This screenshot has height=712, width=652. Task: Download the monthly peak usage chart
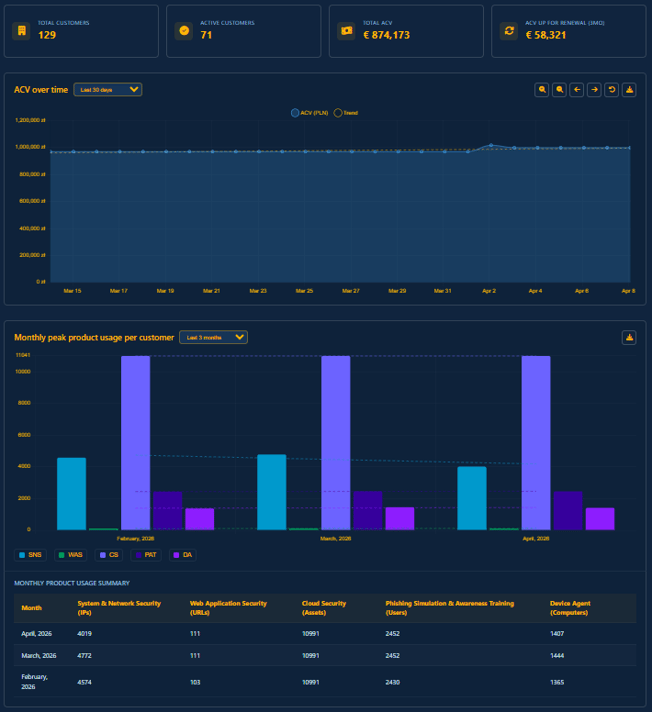point(629,337)
